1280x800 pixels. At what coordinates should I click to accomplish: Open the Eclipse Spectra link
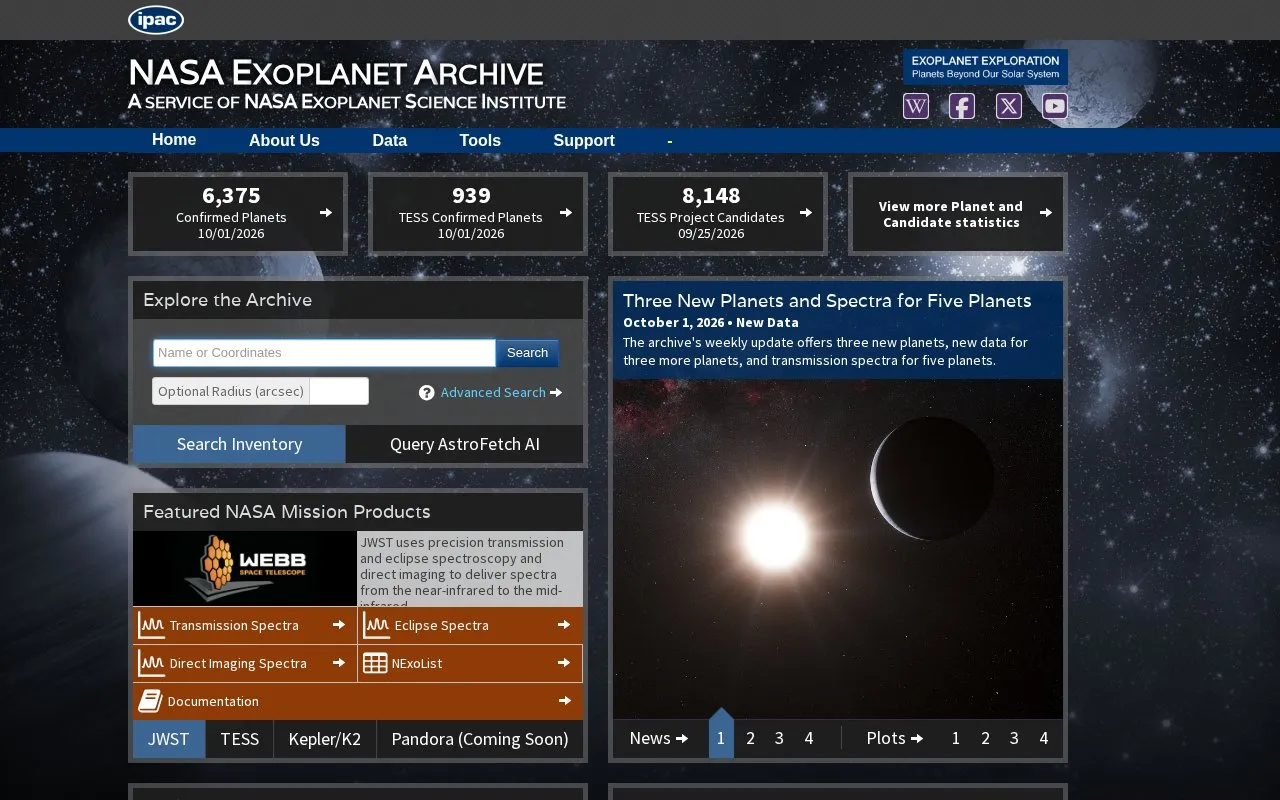tap(442, 626)
